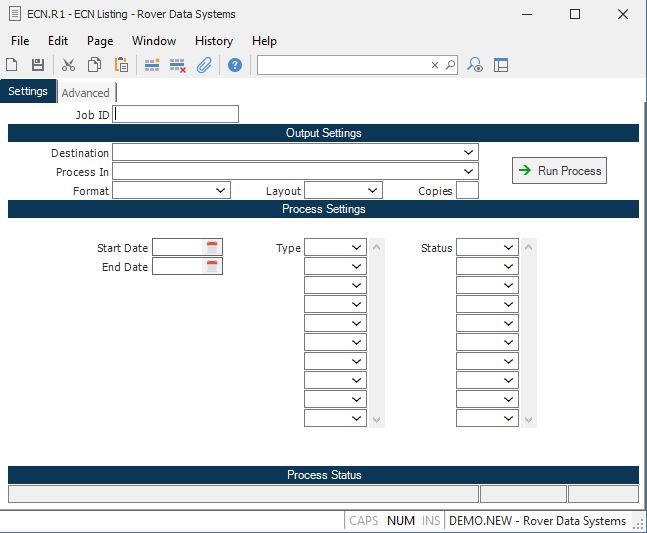Open the Layout dropdown list
Image resolution: width=647 pixels, height=533 pixels.
pos(373,190)
